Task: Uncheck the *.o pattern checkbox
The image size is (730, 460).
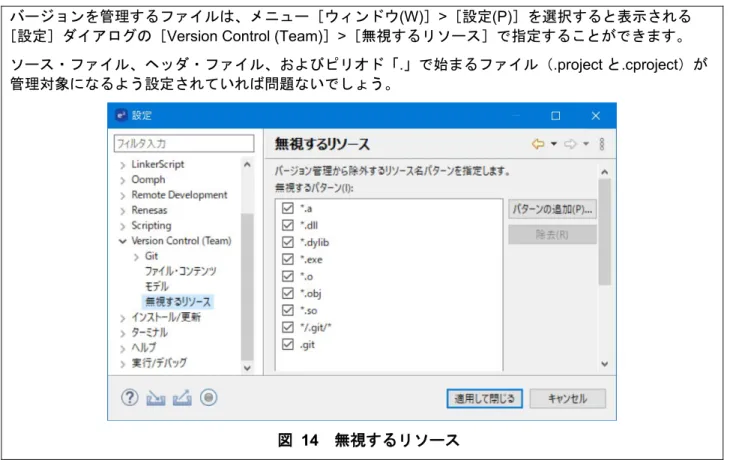Action: (288, 276)
